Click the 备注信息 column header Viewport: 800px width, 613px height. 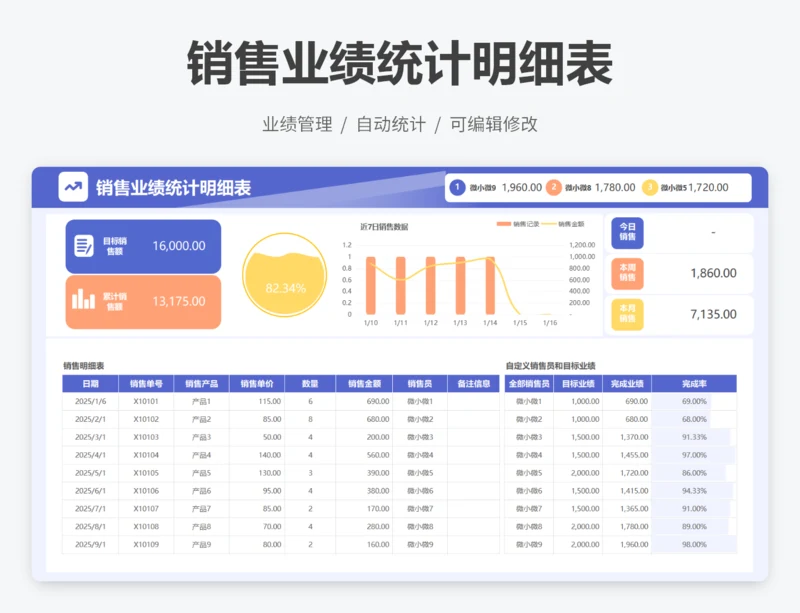coord(473,384)
